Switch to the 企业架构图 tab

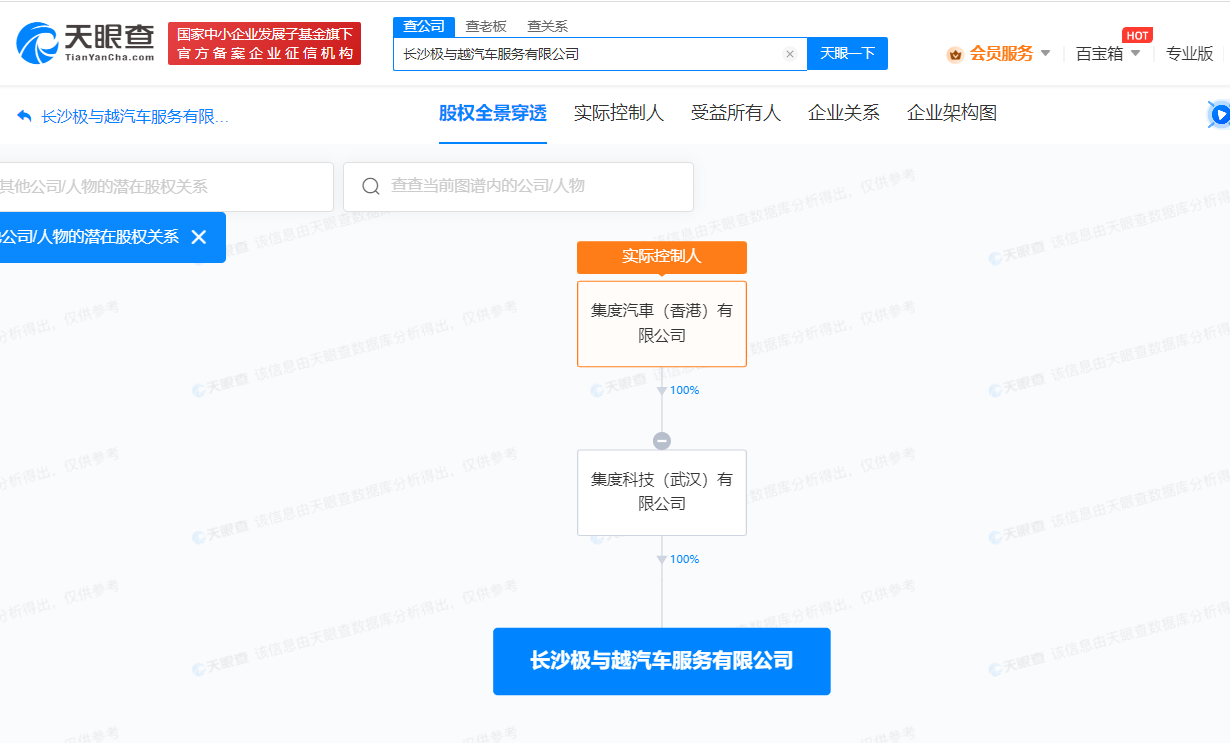click(952, 114)
